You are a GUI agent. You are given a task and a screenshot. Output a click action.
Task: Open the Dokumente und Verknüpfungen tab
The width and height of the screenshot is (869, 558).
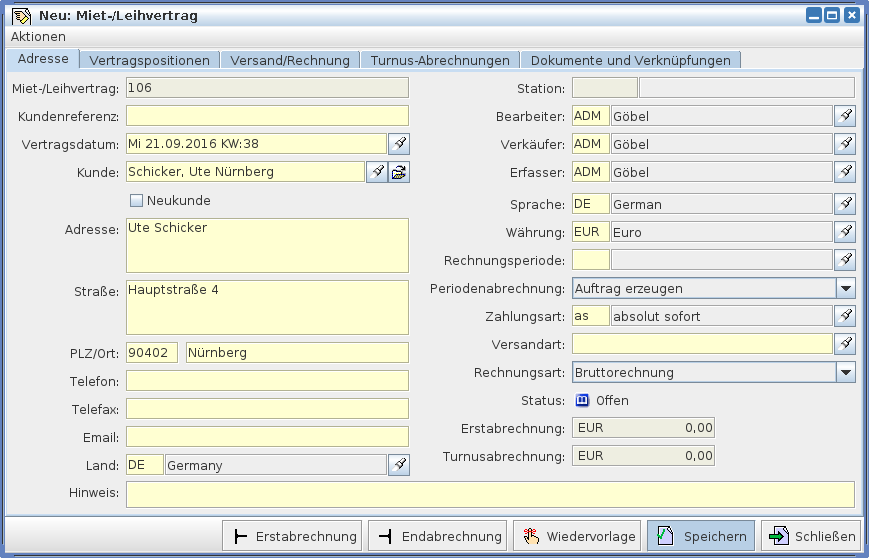(631, 60)
